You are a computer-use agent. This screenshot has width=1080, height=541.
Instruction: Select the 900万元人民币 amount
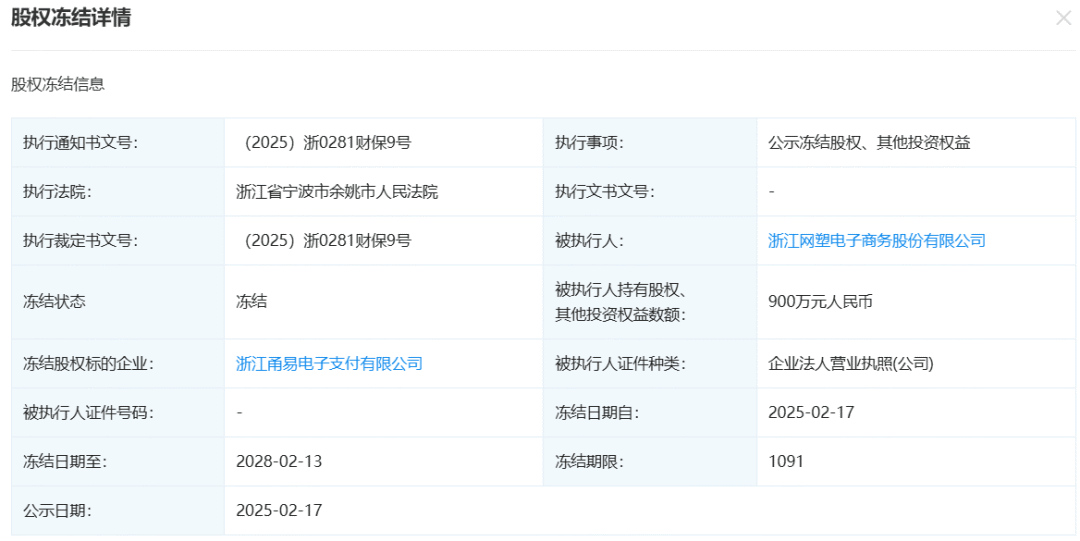click(820, 301)
